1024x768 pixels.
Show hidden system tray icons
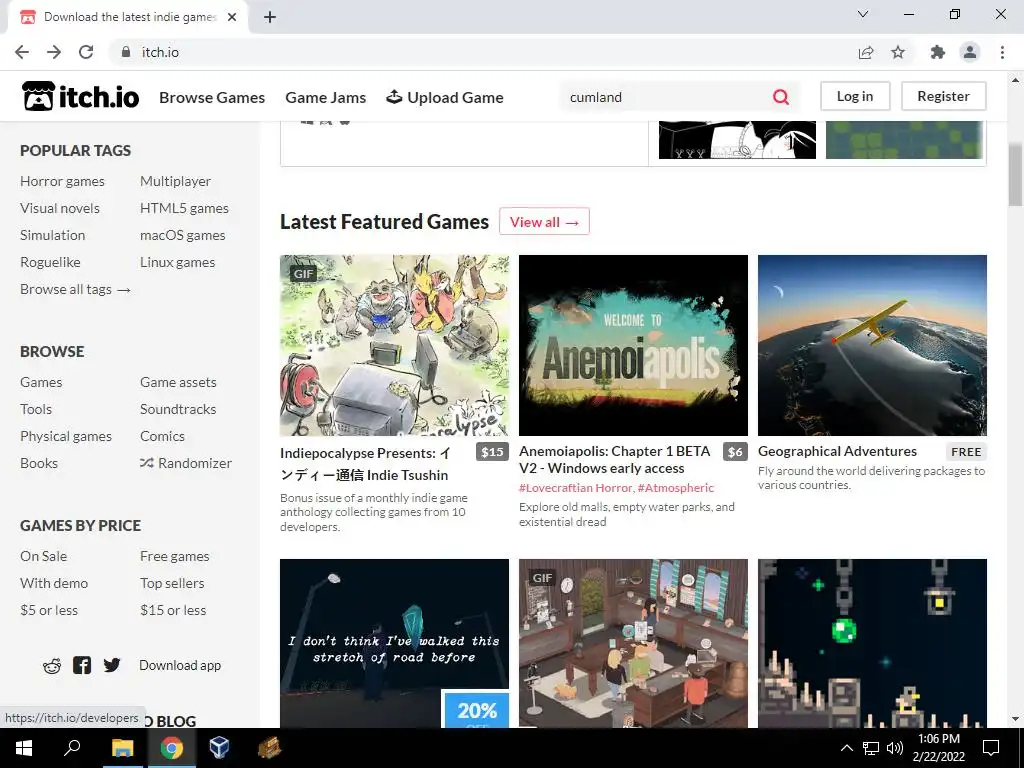point(846,748)
